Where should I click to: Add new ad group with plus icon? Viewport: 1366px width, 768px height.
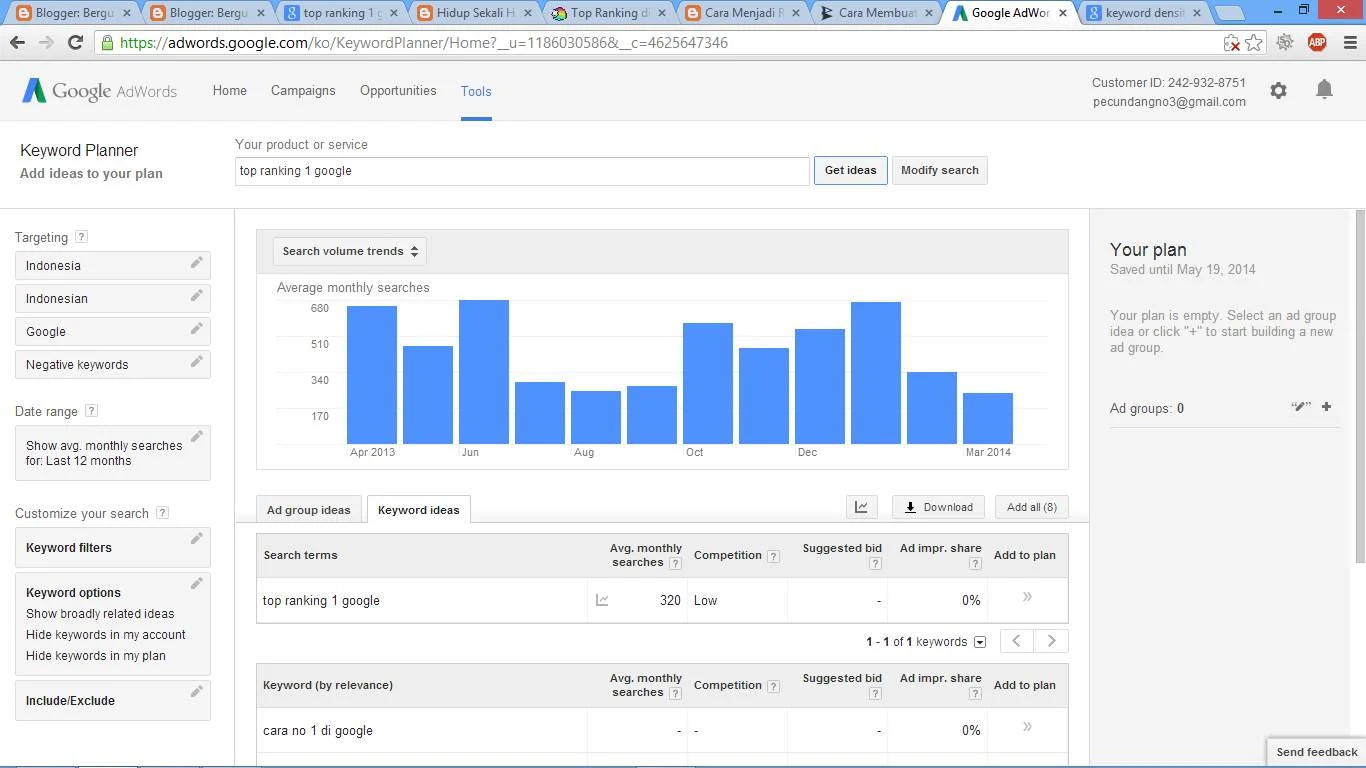pos(1326,407)
